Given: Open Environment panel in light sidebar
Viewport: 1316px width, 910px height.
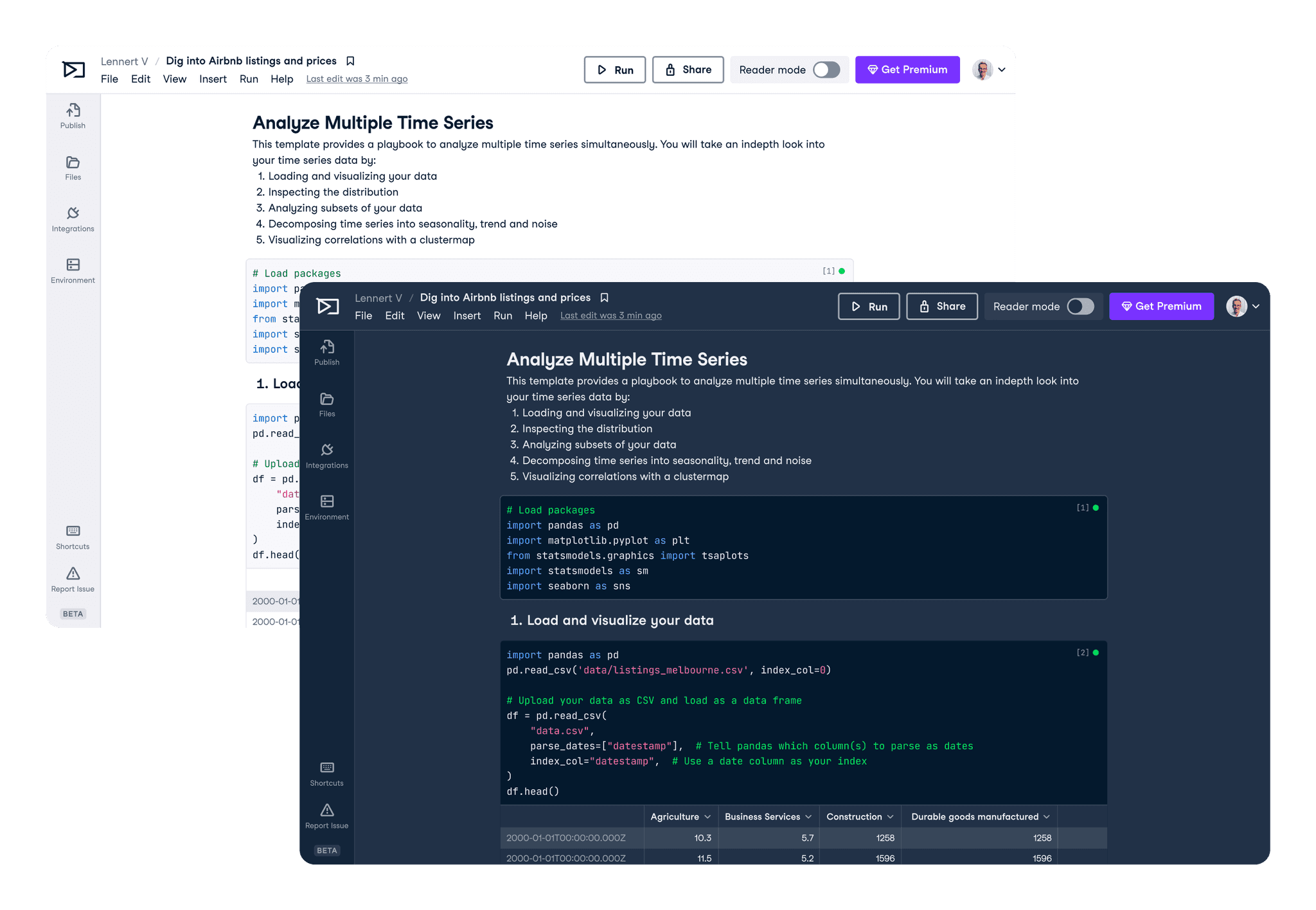Looking at the screenshot, I should coord(73,271).
